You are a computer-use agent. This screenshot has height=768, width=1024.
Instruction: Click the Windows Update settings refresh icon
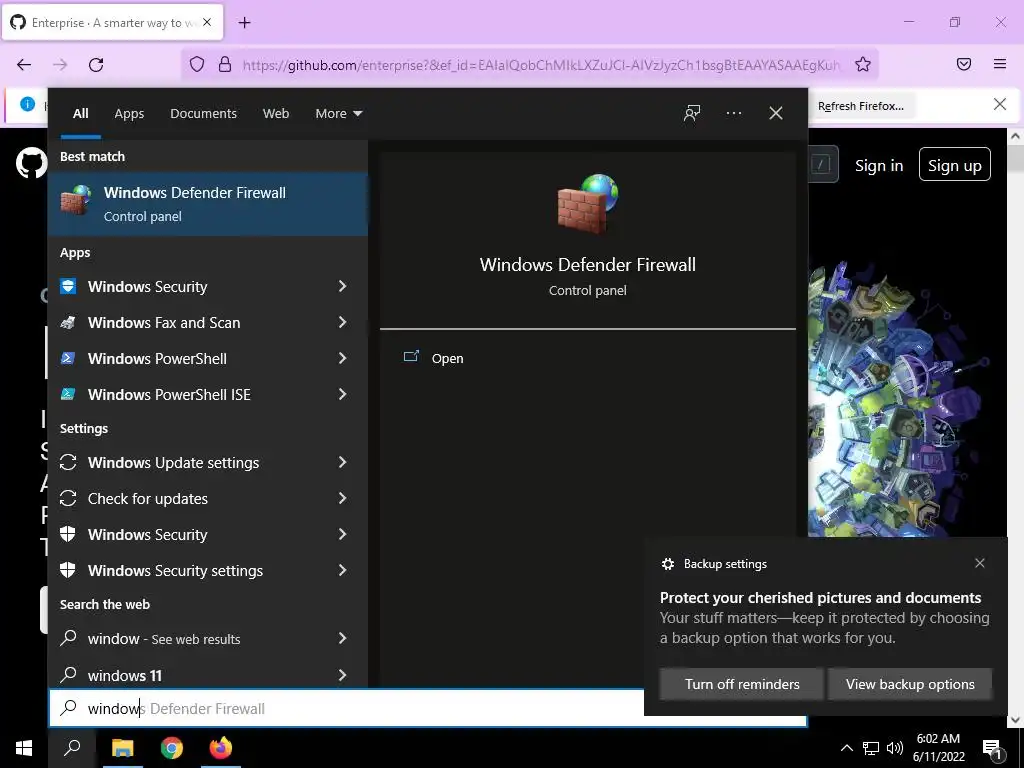point(68,462)
